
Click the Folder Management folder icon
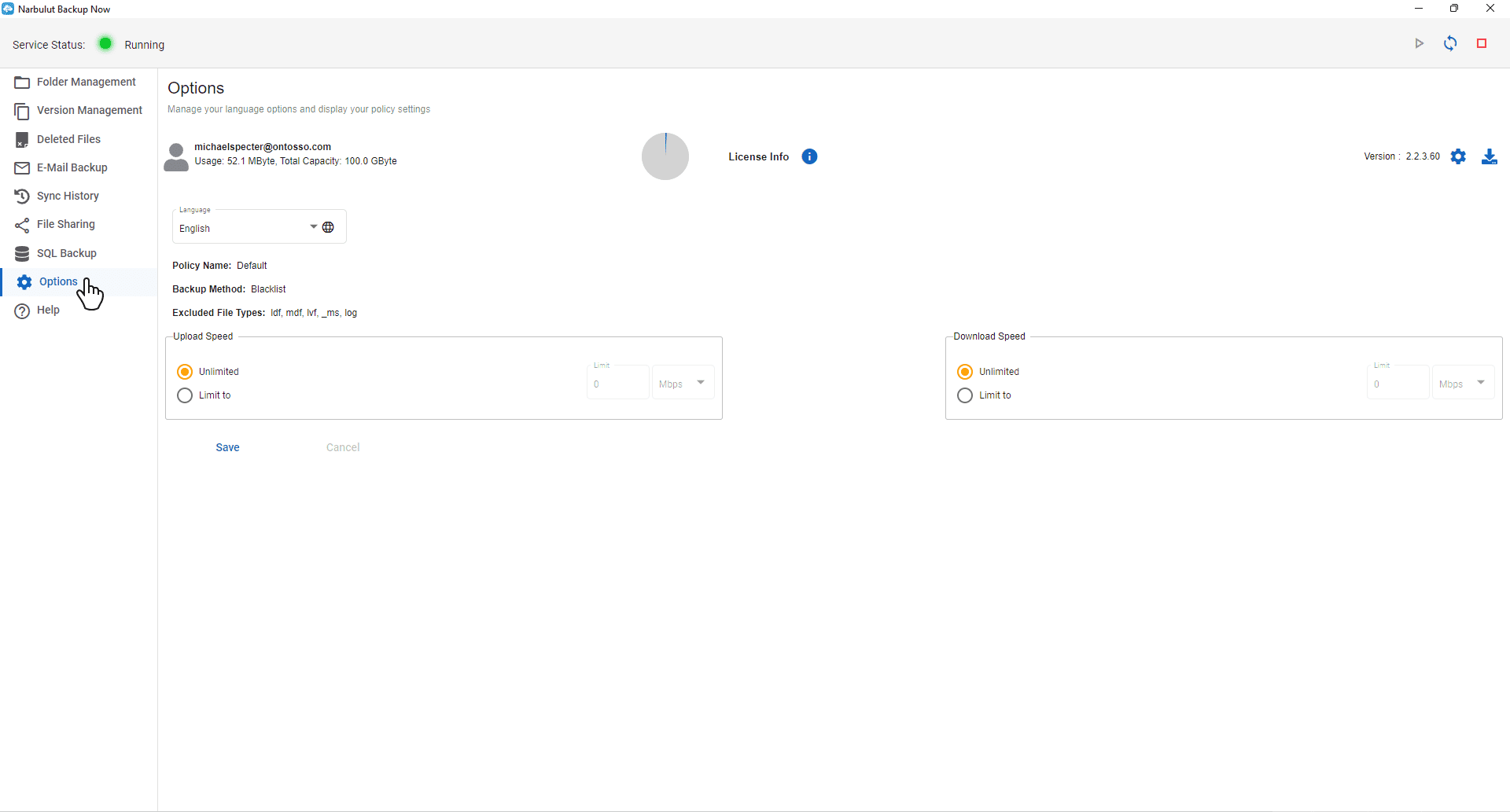(x=22, y=83)
